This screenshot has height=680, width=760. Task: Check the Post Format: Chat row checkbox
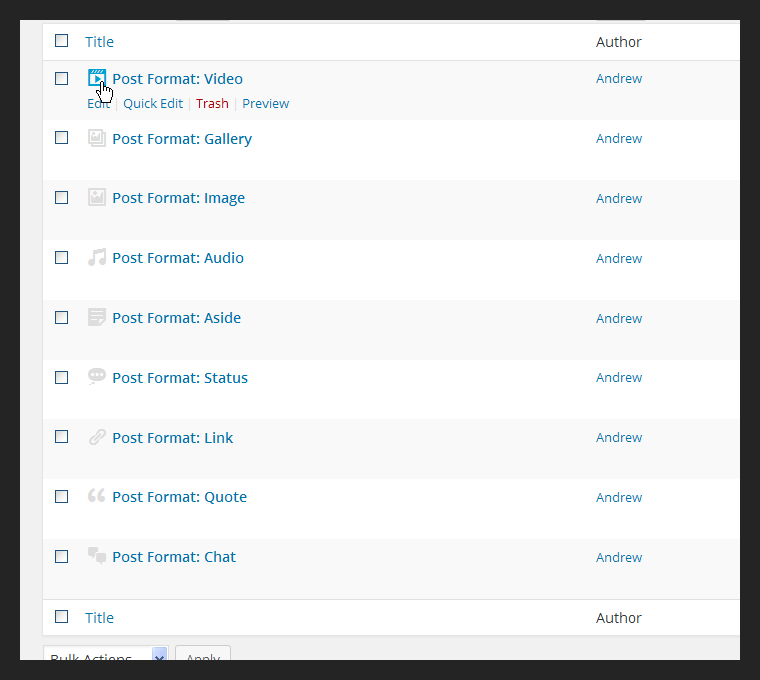click(62, 556)
